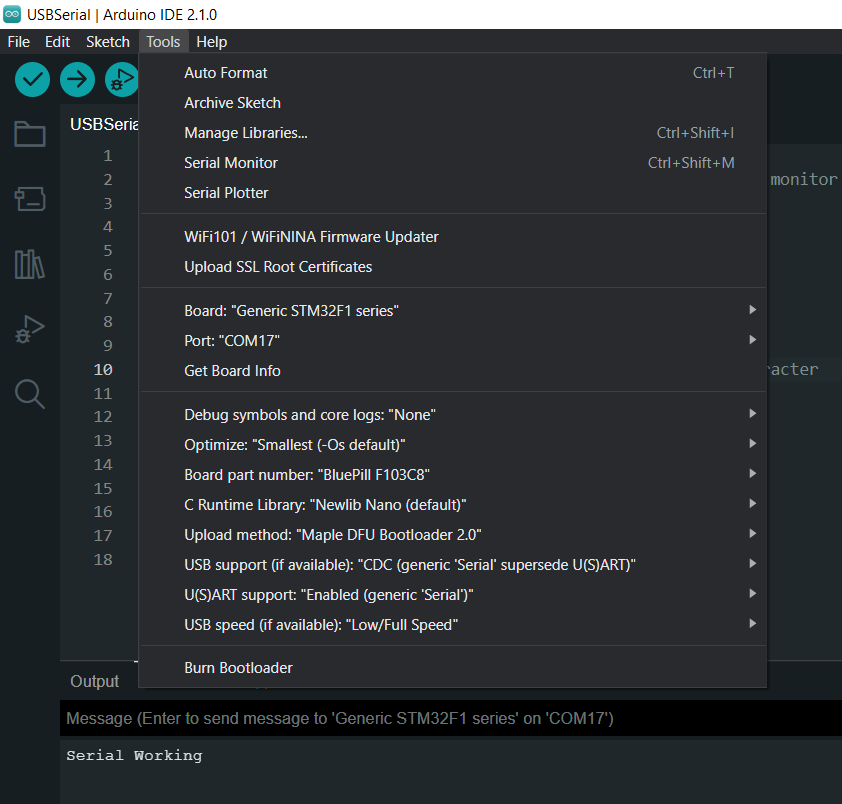Click the 'Serial Working' output line

[x=134, y=756]
